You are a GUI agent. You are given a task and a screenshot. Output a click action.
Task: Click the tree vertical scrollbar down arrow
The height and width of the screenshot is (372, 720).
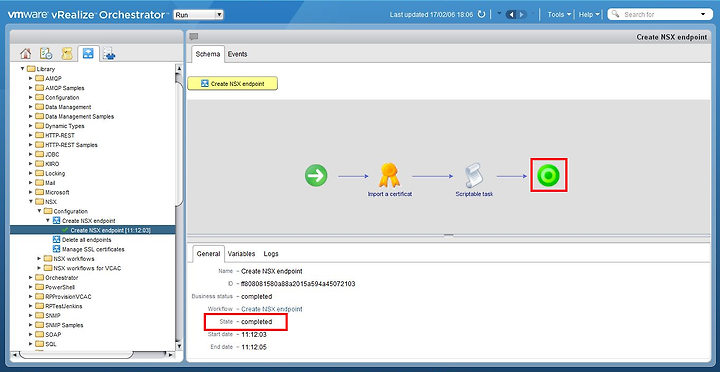tap(179, 346)
